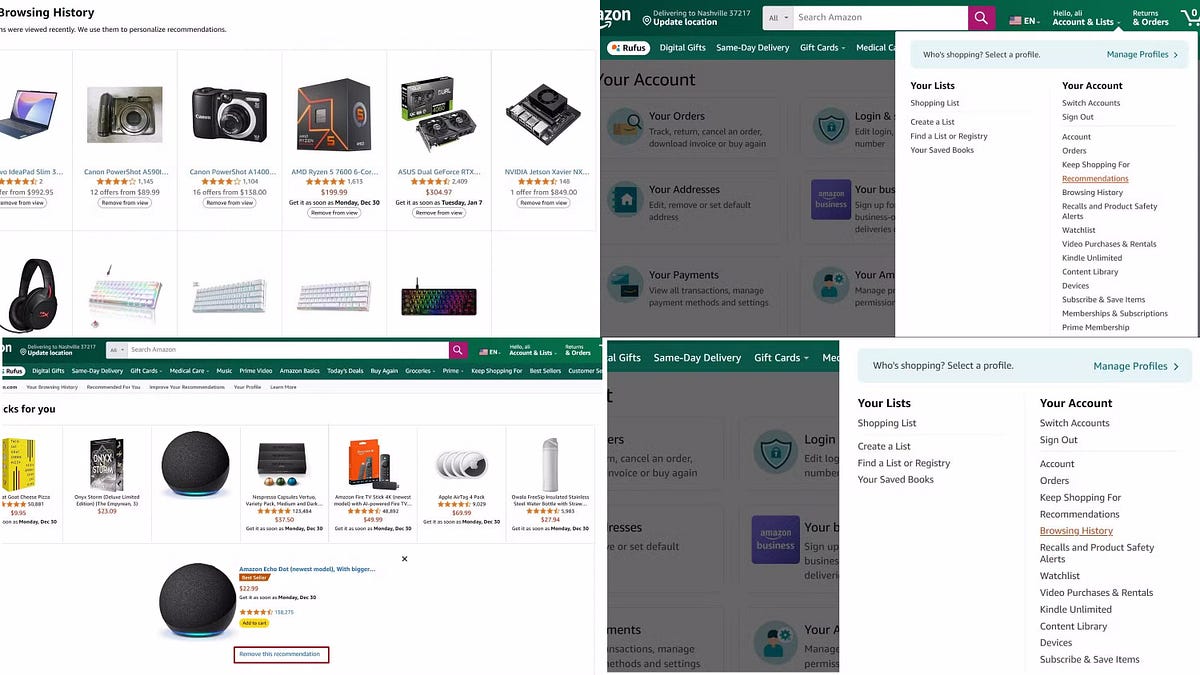Image resolution: width=1200 pixels, height=675 pixels.
Task: Select Buy Again in the navigation bar
Action: point(384,371)
